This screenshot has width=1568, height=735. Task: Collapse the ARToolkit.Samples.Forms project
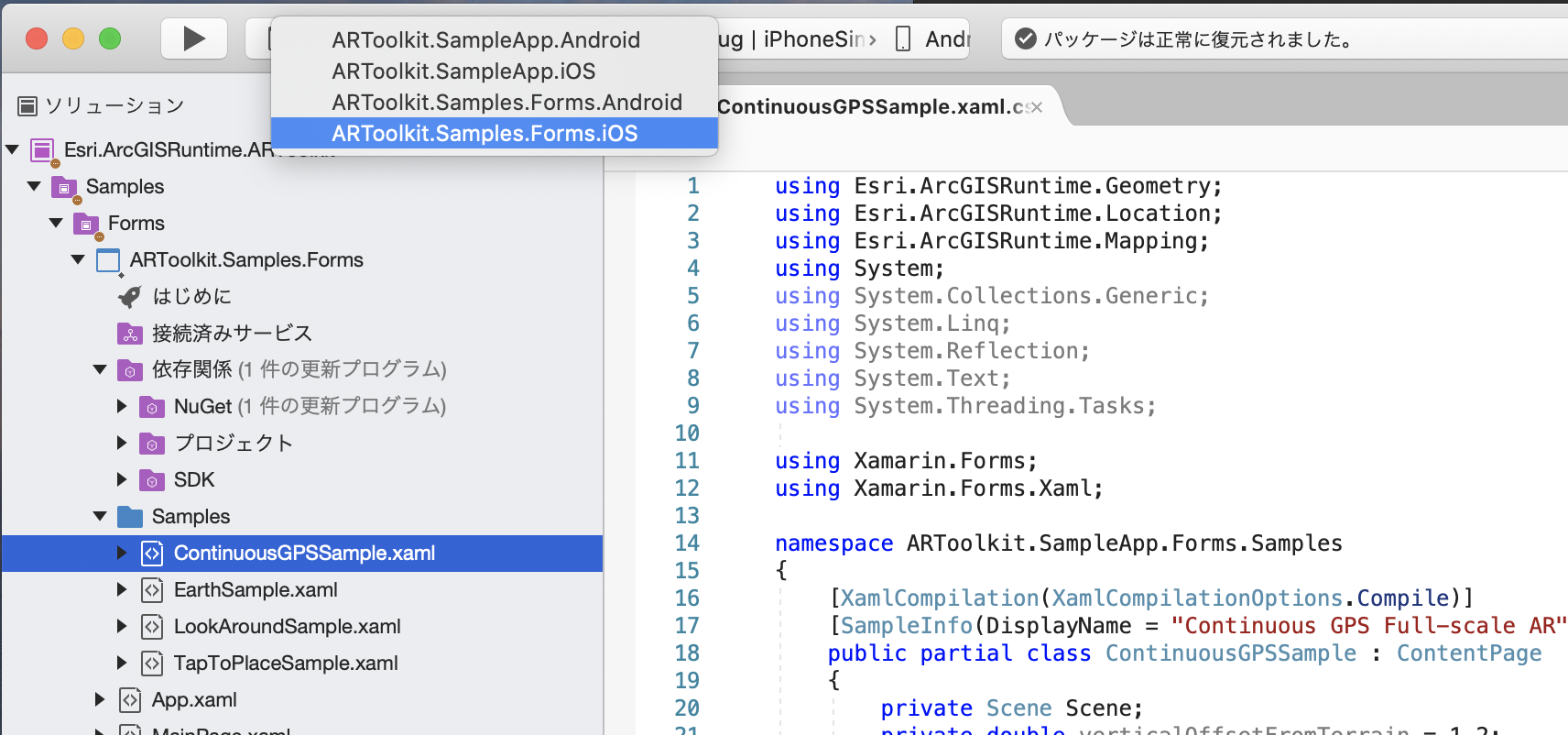pos(79,259)
